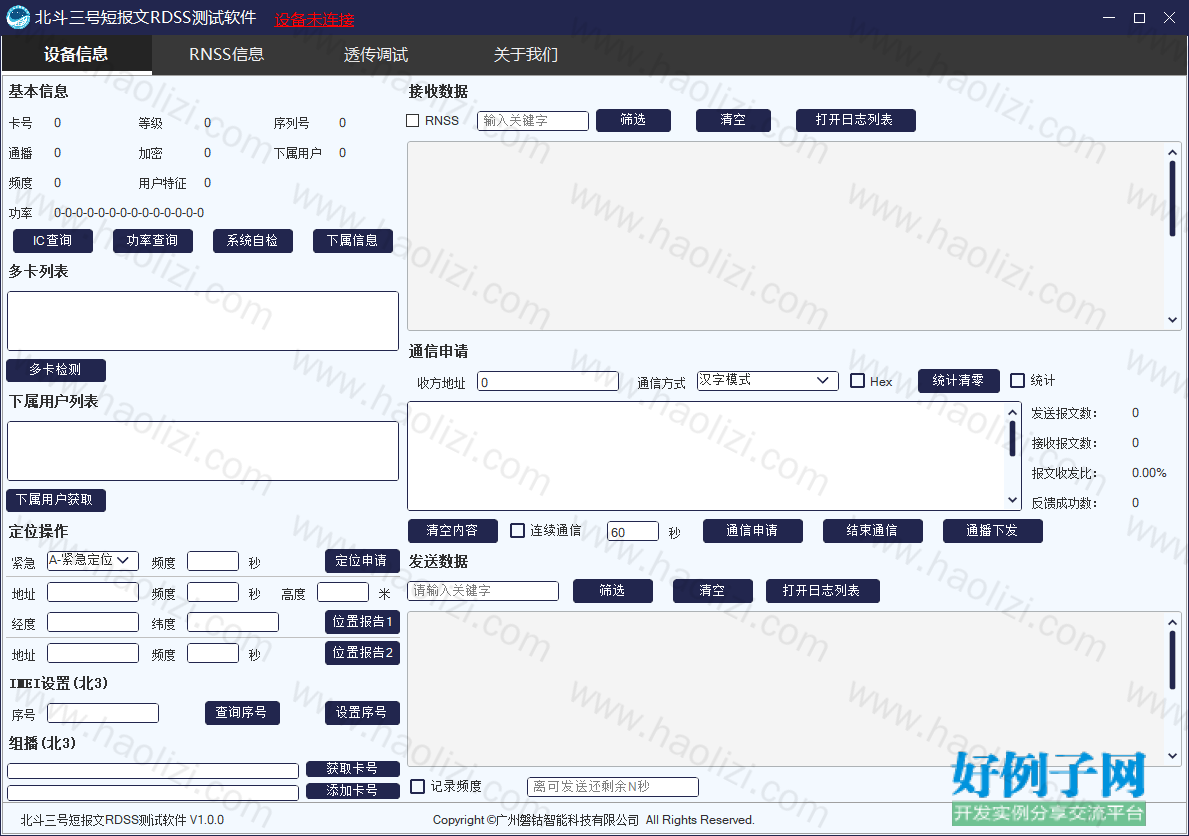The width and height of the screenshot is (1189, 836).
Task: Click the 多卡检测 button
Action: coord(55,370)
